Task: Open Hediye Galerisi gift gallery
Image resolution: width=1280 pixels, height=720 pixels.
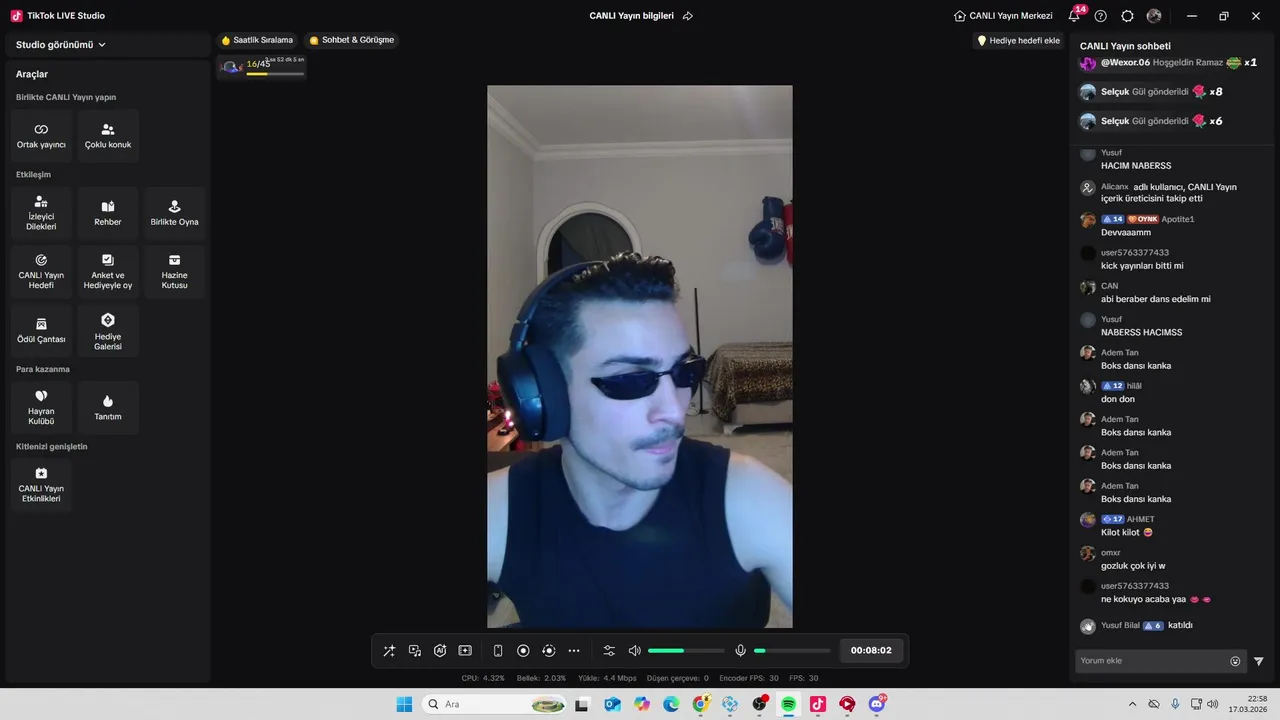Action: 108,331
